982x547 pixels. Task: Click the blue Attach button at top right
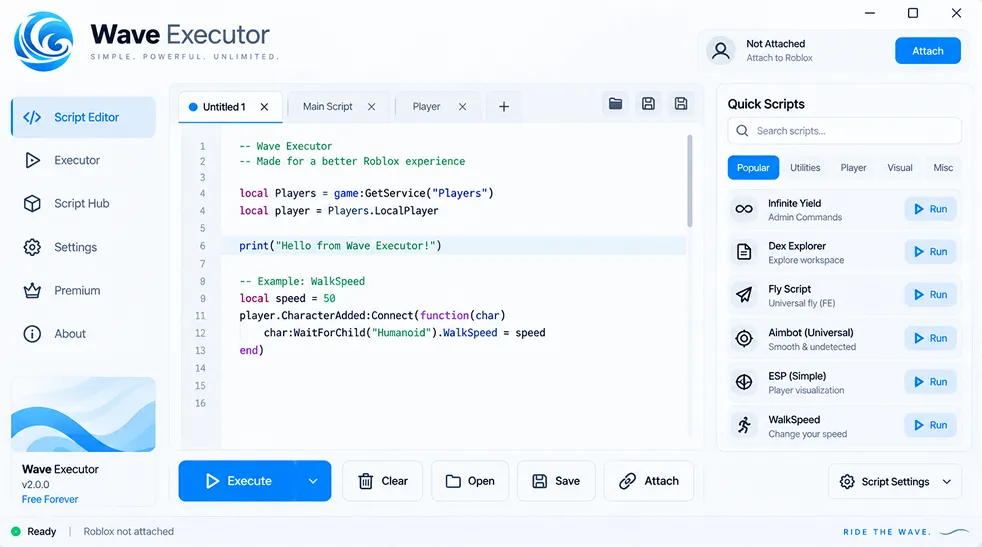(928, 51)
